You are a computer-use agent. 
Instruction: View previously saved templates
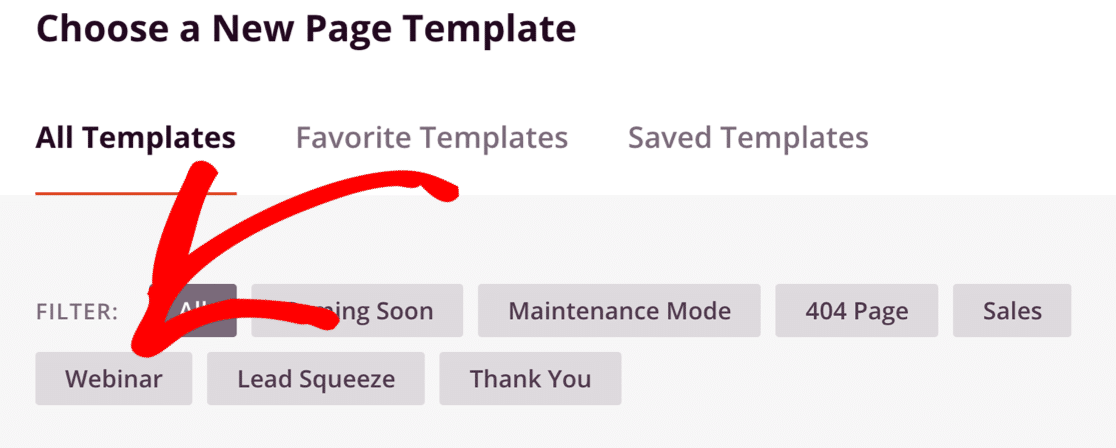(x=748, y=137)
